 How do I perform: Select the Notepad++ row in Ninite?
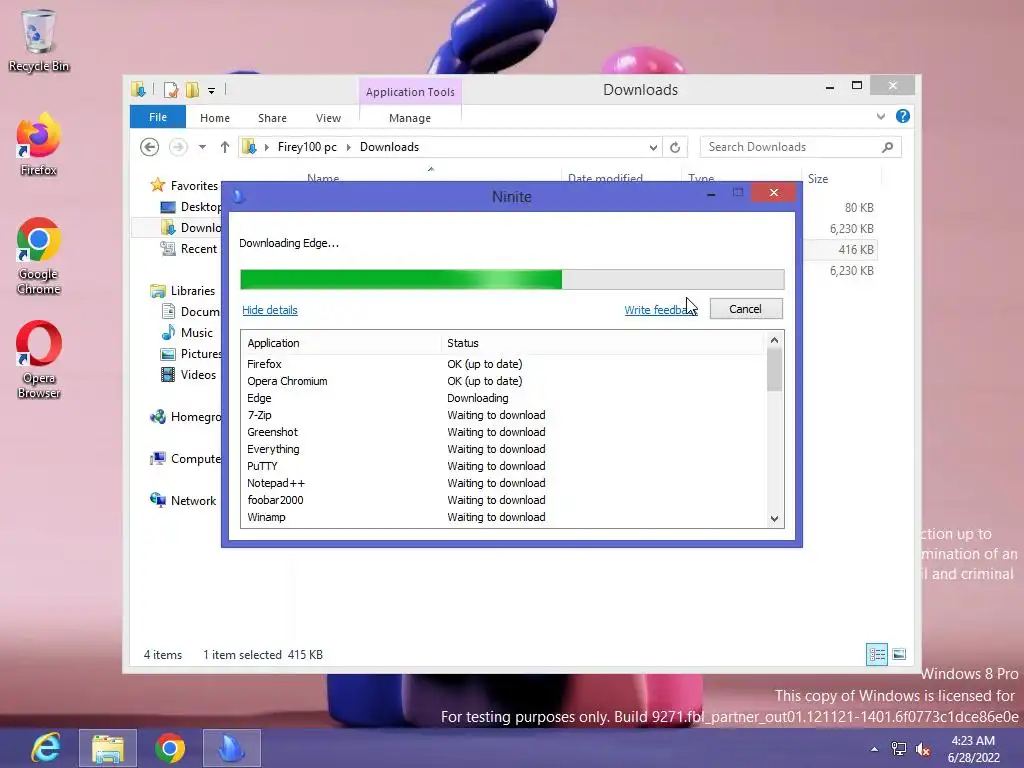pos(503,483)
